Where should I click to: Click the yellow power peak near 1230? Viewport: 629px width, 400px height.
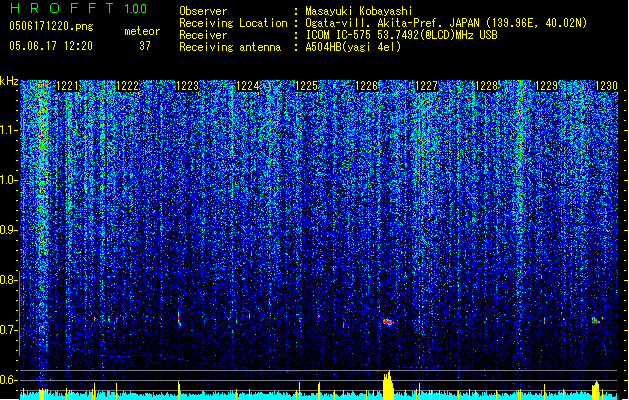[596, 390]
